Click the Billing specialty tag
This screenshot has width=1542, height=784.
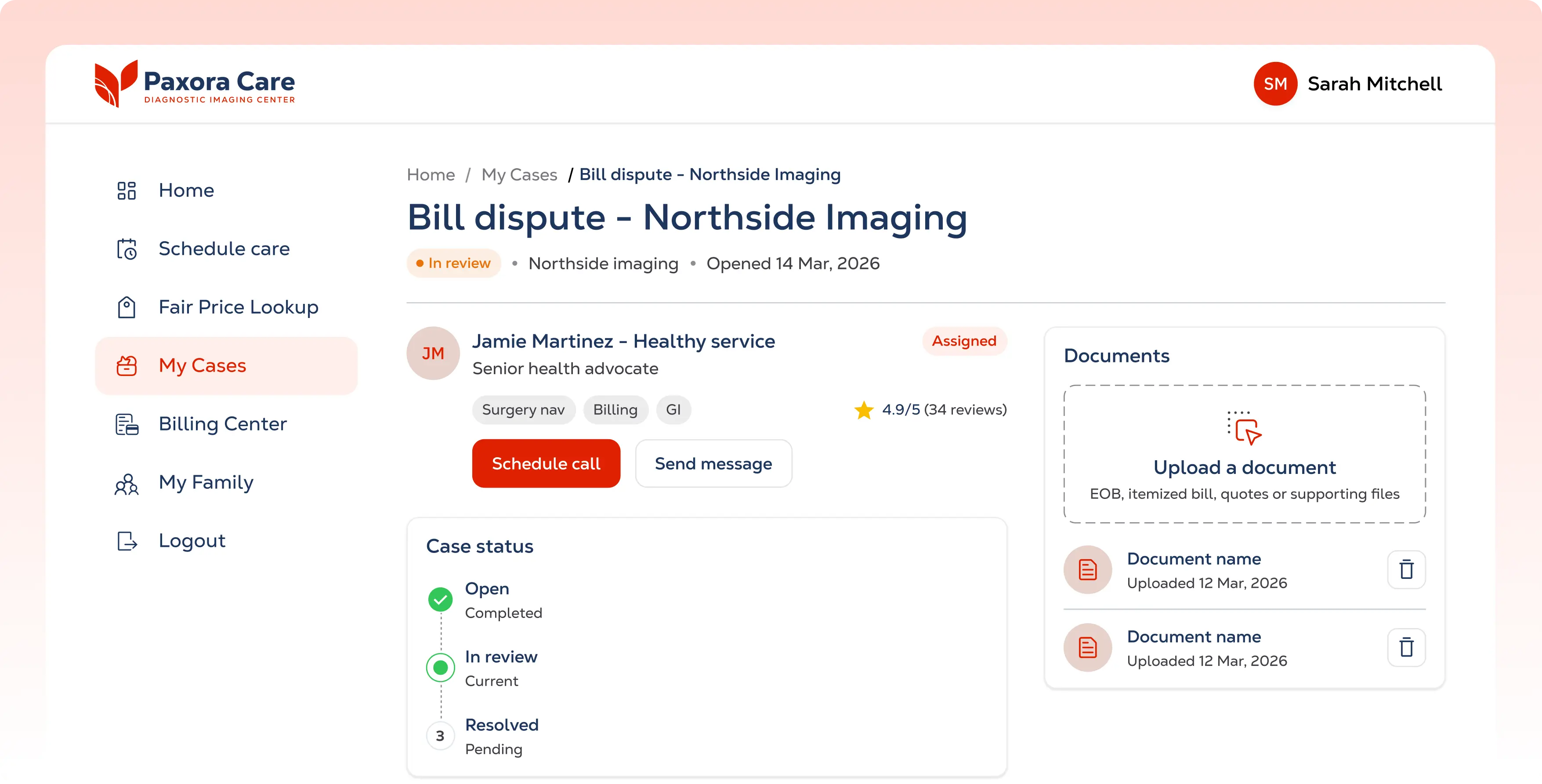click(615, 410)
